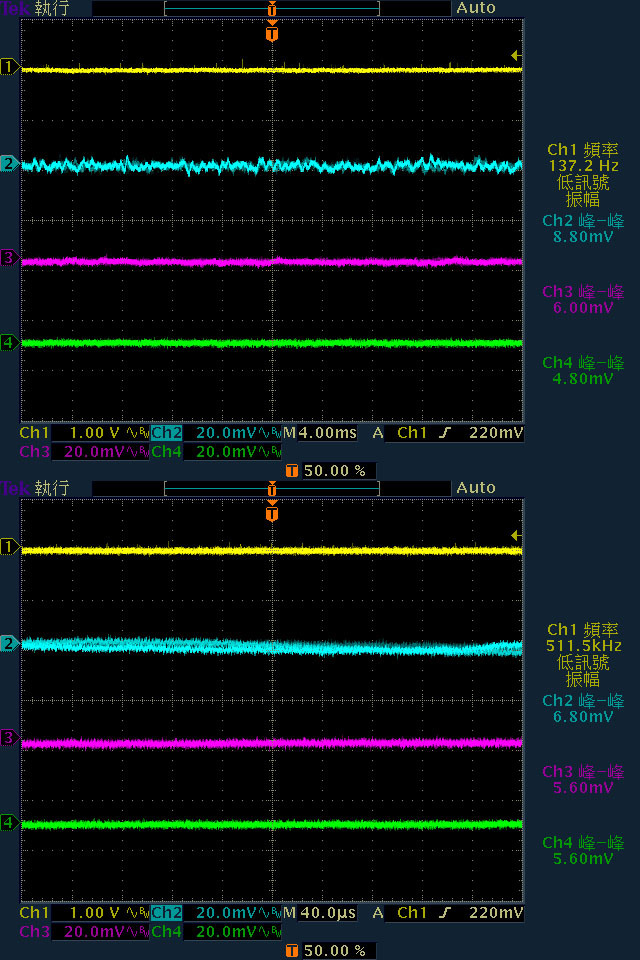
Task: Click record view bar above the 40.0µs capture
Action: [272, 489]
